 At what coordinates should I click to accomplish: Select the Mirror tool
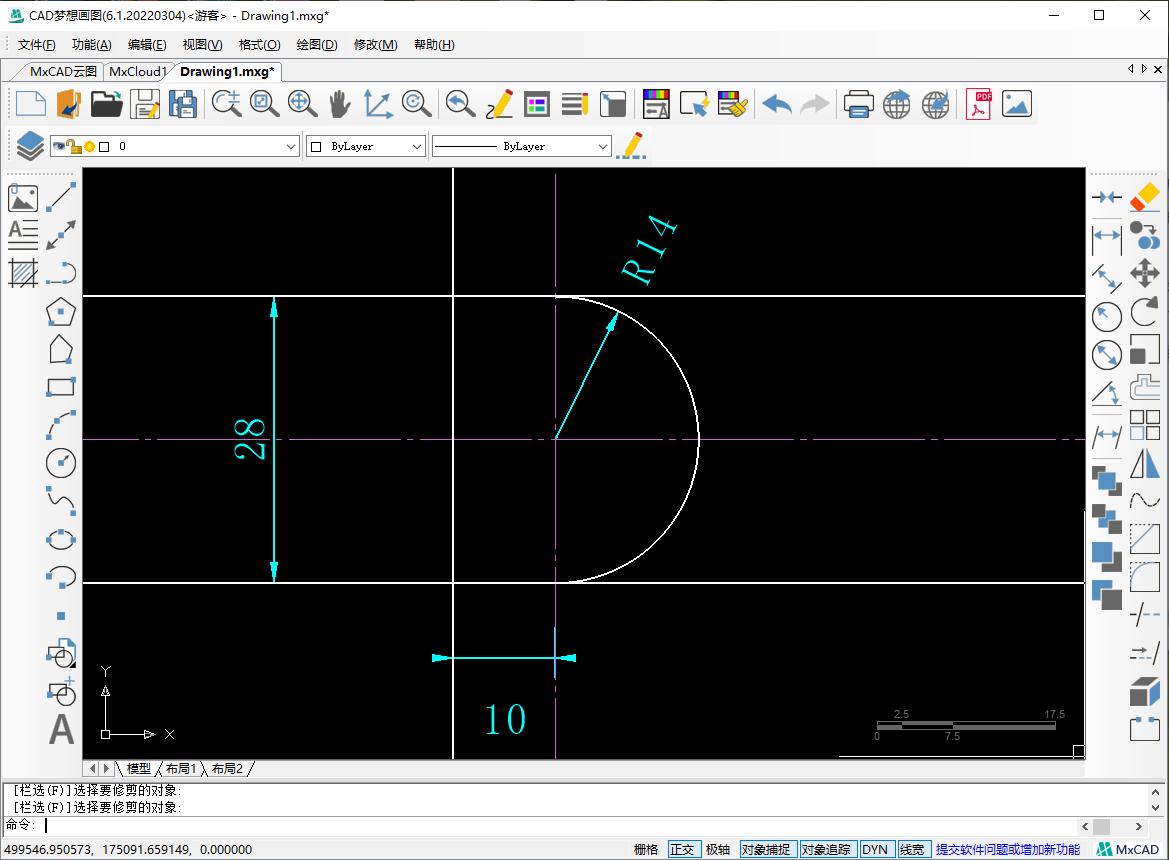[1144, 465]
